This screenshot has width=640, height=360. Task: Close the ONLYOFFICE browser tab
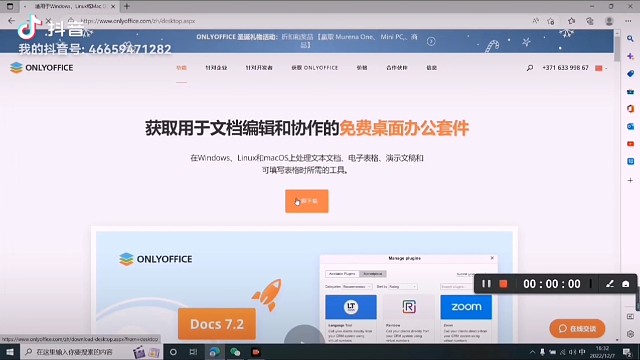[x=113, y=6]
